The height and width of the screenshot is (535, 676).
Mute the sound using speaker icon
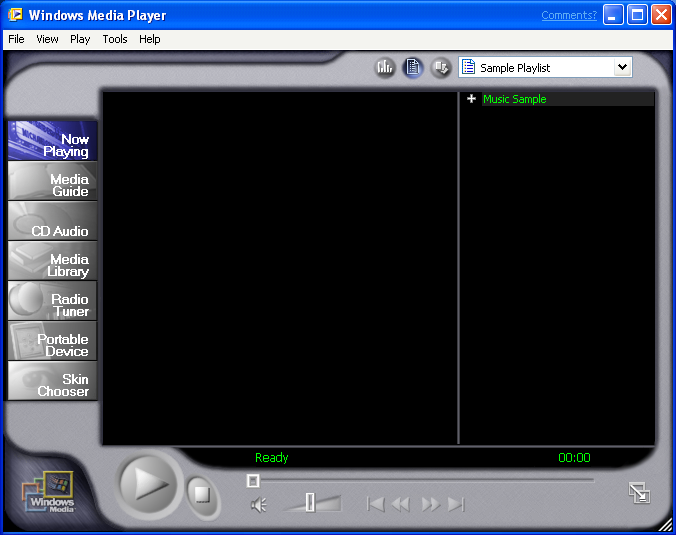259,505
